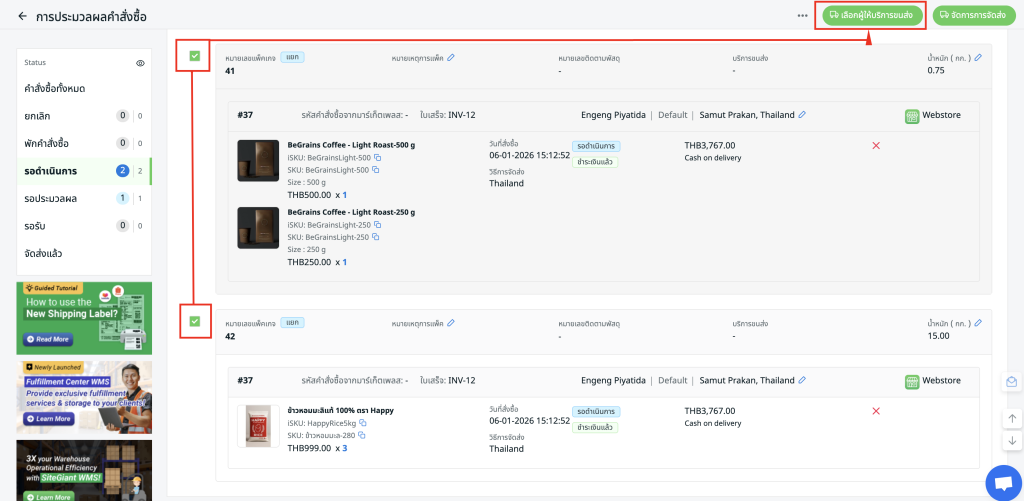1024x501 pixels.
Task: Edit the package 41 weight pencil icon
Action: (978, 57)
